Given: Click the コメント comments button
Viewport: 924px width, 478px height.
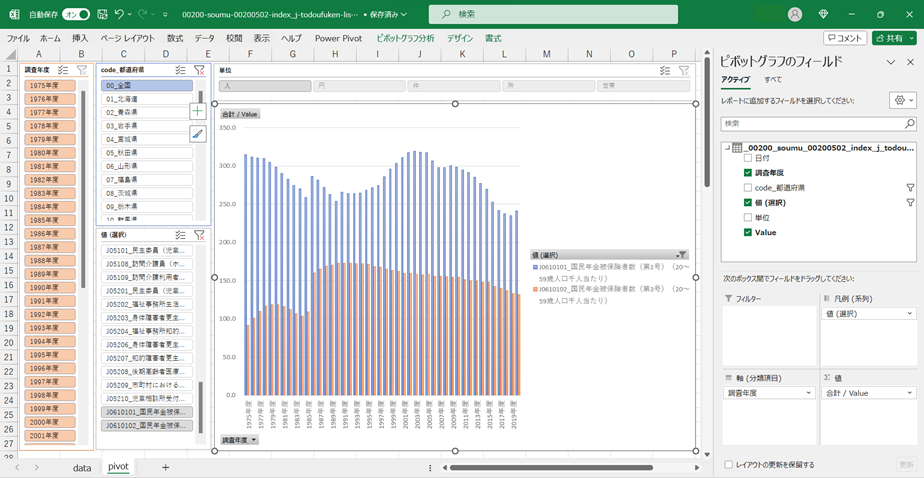Looking at the screenshot, I should tap(845, 38).
